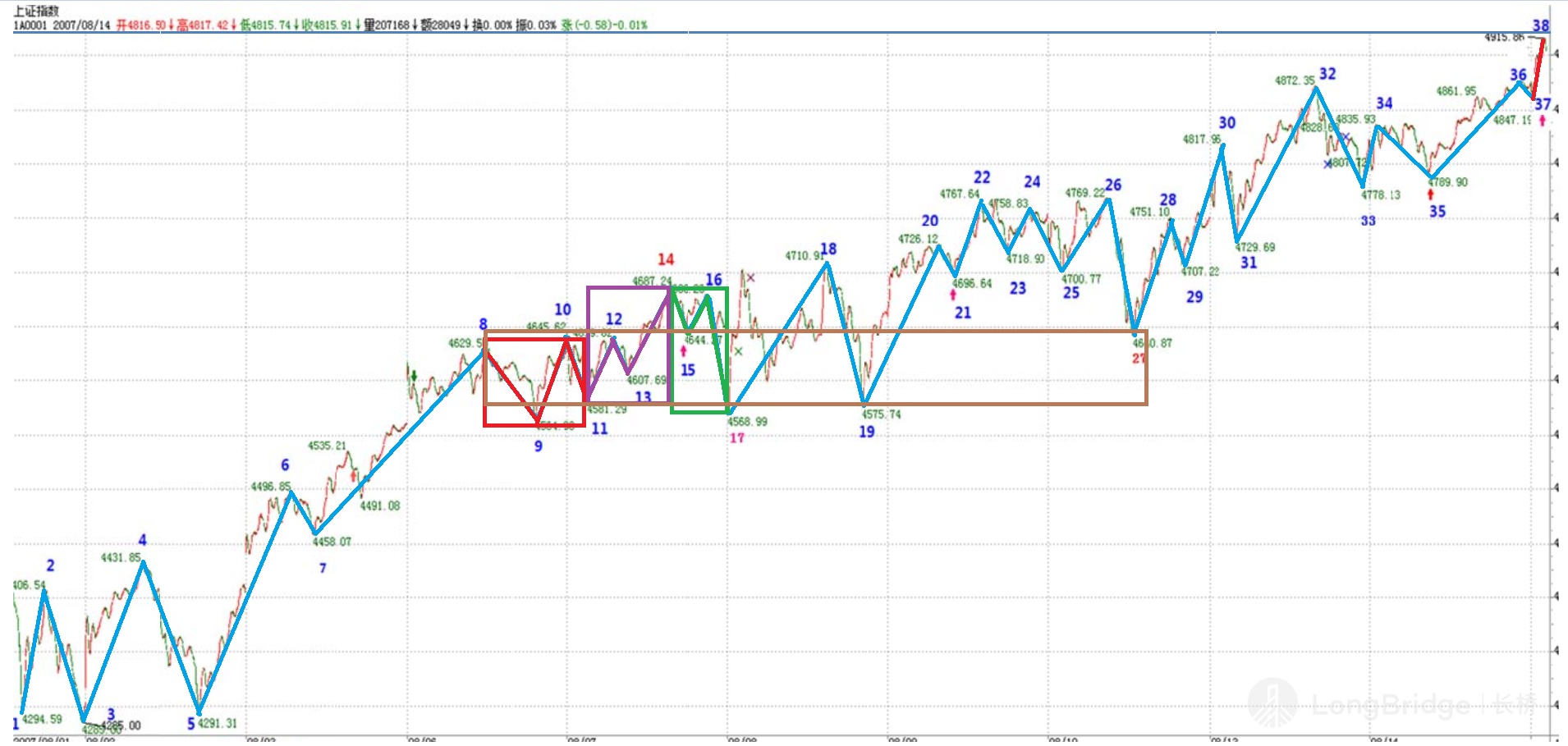Click the 4535.21 price label
The height and width of the screenshot is (746, 1568).
[x=327, y=446]
